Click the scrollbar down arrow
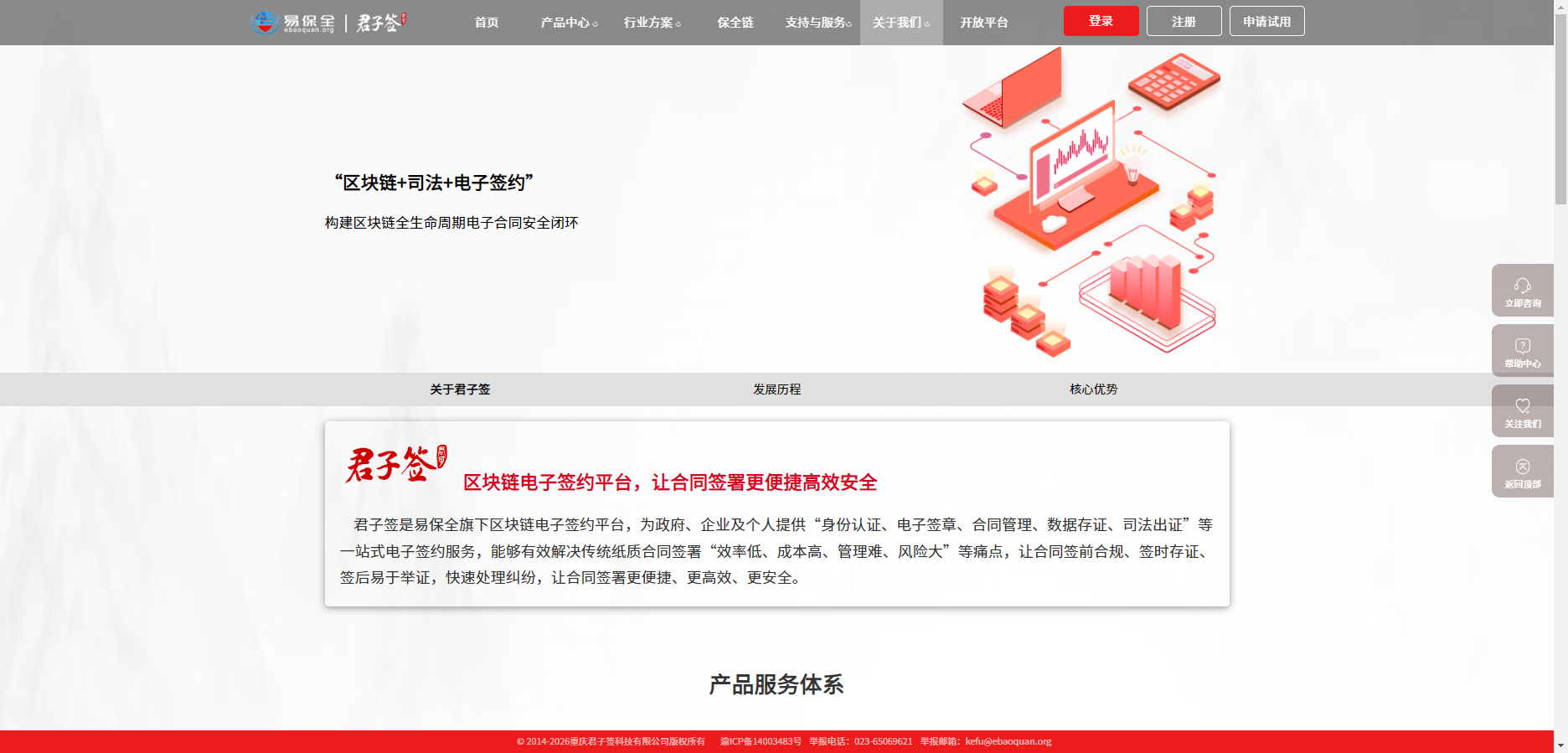The width and height of the screenshot is (1568, 753). click(1560, 745)
